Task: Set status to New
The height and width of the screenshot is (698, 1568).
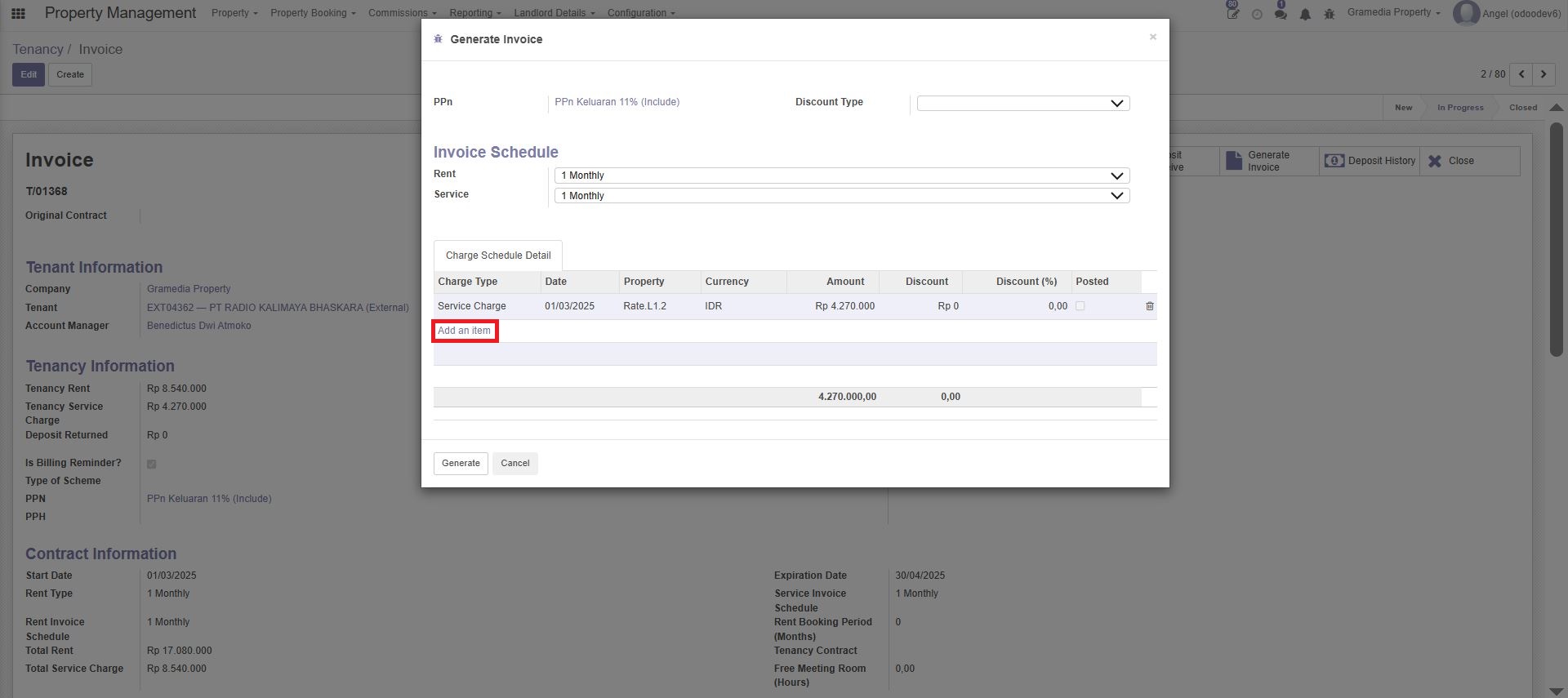Action: 1404,108
